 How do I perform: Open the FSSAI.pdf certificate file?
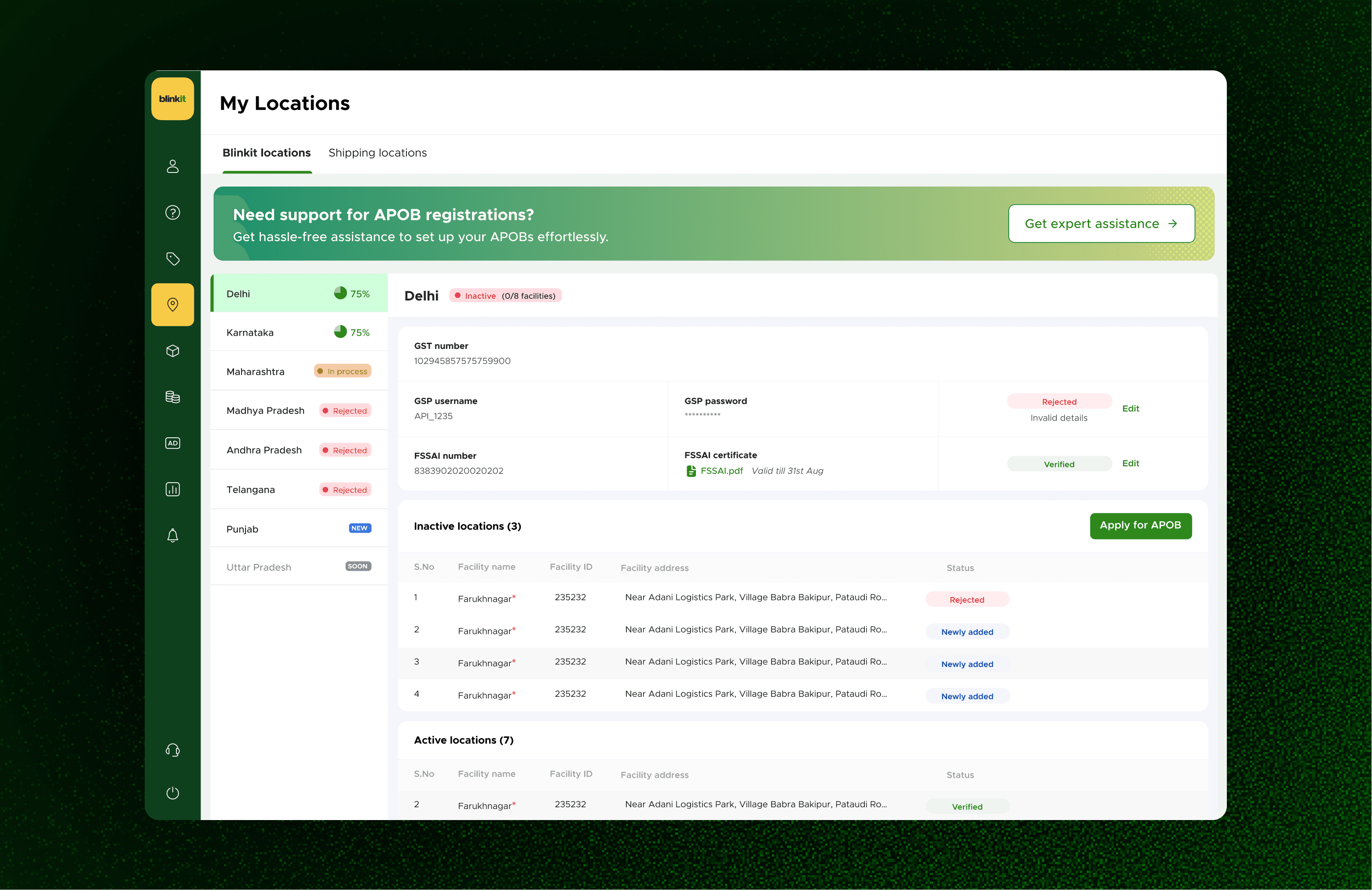tap(721, 471)
